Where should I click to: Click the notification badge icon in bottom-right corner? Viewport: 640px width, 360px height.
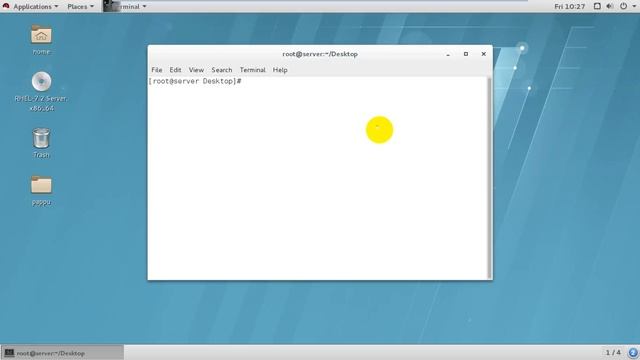(x=633, y=352)
